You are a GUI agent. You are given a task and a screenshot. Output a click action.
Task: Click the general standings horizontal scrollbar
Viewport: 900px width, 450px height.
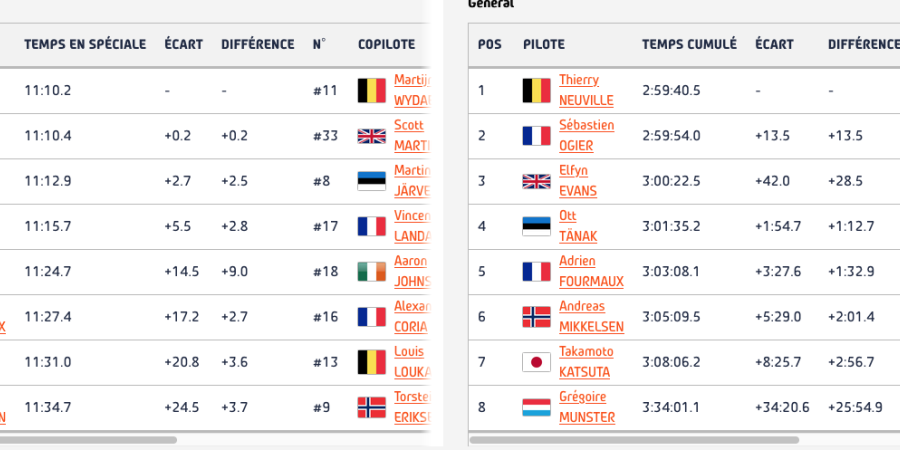[634, 439]
